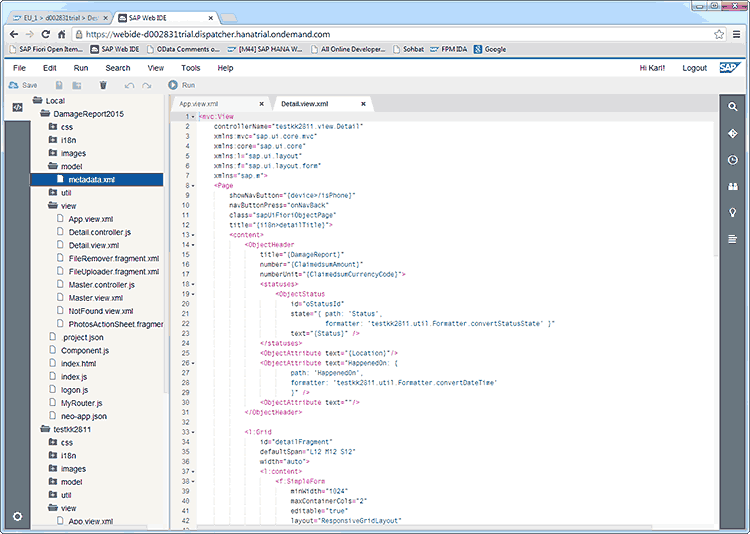Open the outline pane lines icon
This screenshot has height=534, width=750.
click(x=733, y=238)
